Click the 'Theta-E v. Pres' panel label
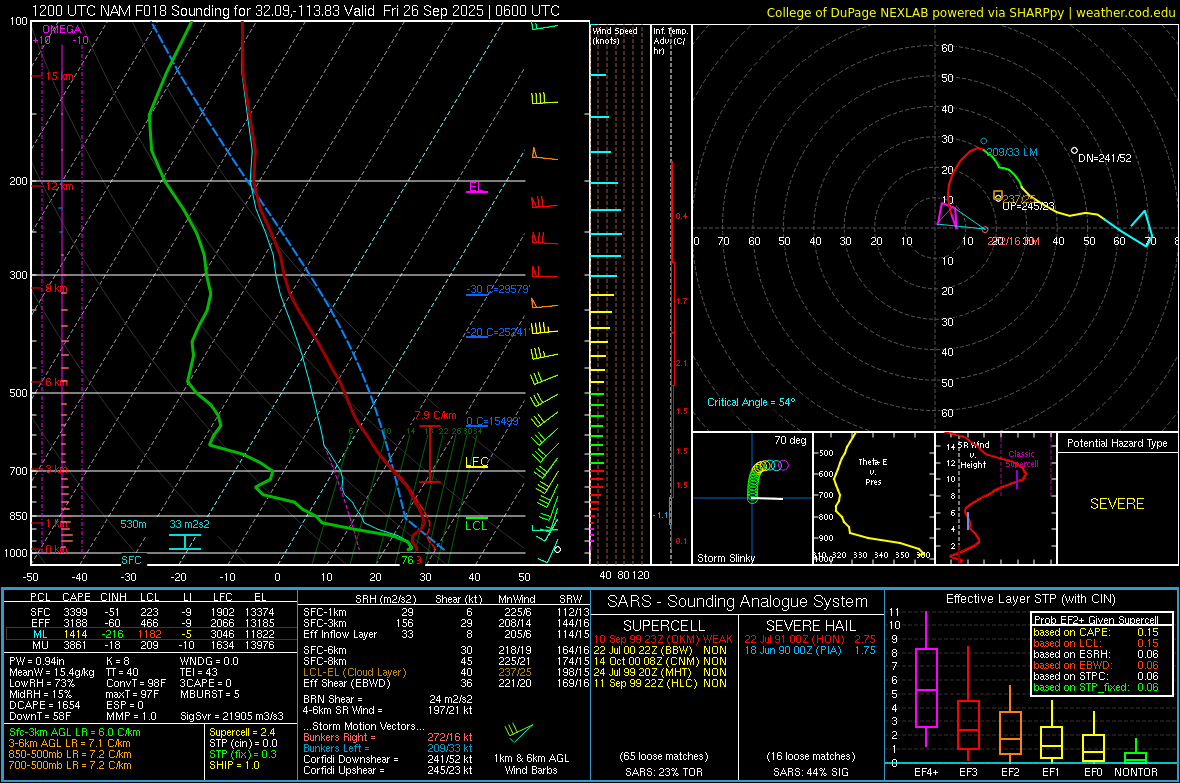 click(x=873, y=472)
